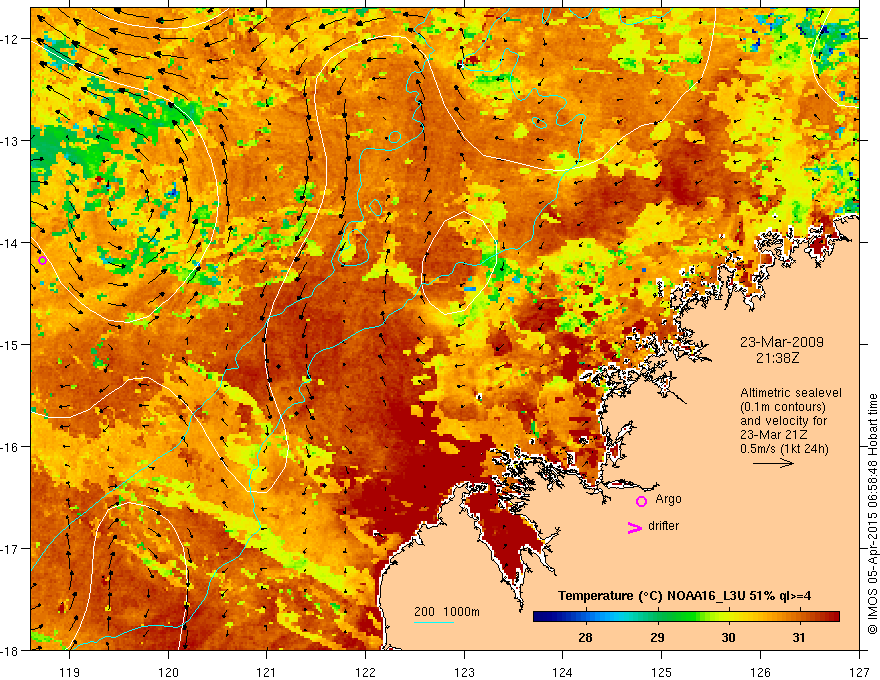Click the 'and velocity for' caption line
Screen dimensions: 880x680
pyautogui.click(x=783, y=421)
